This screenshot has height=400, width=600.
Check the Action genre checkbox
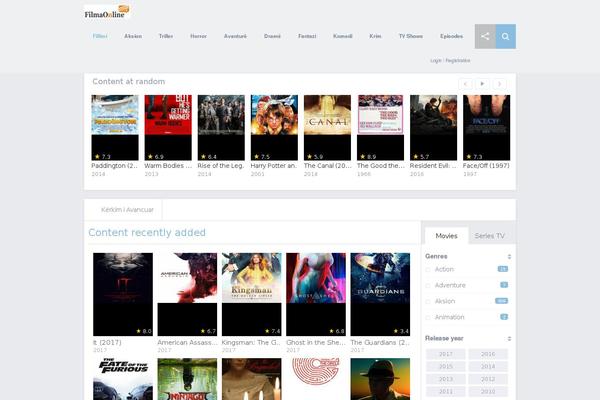coord(428,269)
